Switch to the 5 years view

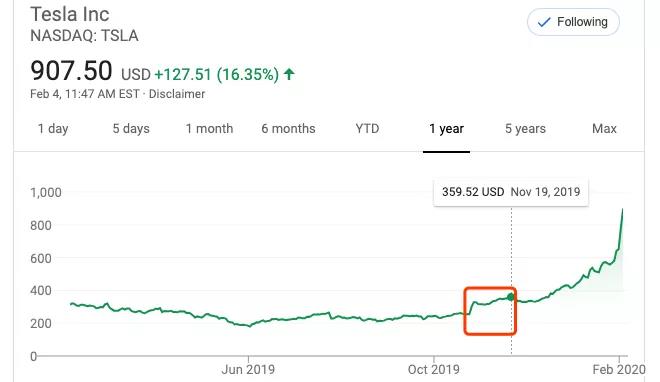click(x=525, y=128)
